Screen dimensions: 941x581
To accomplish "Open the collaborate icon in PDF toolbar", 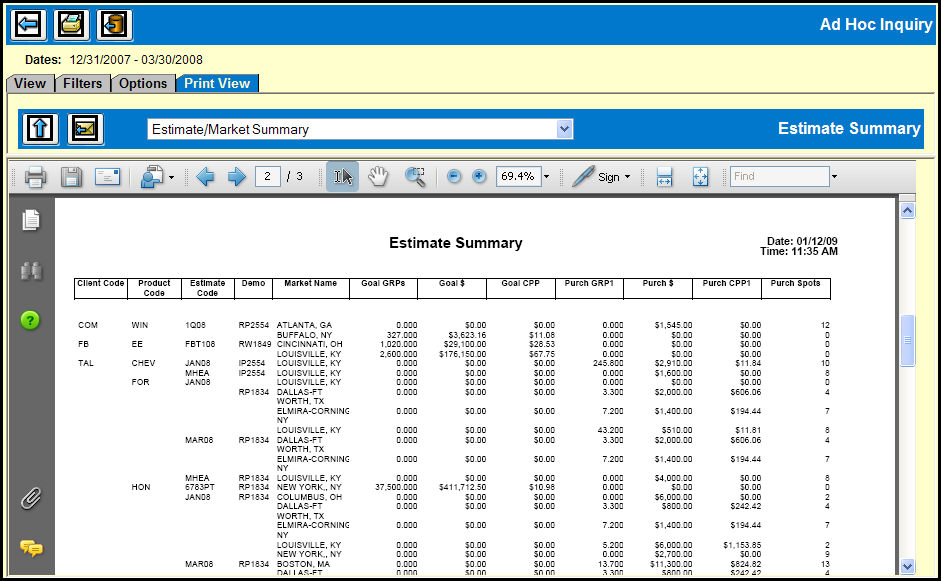I will click(x=152, y=176).
